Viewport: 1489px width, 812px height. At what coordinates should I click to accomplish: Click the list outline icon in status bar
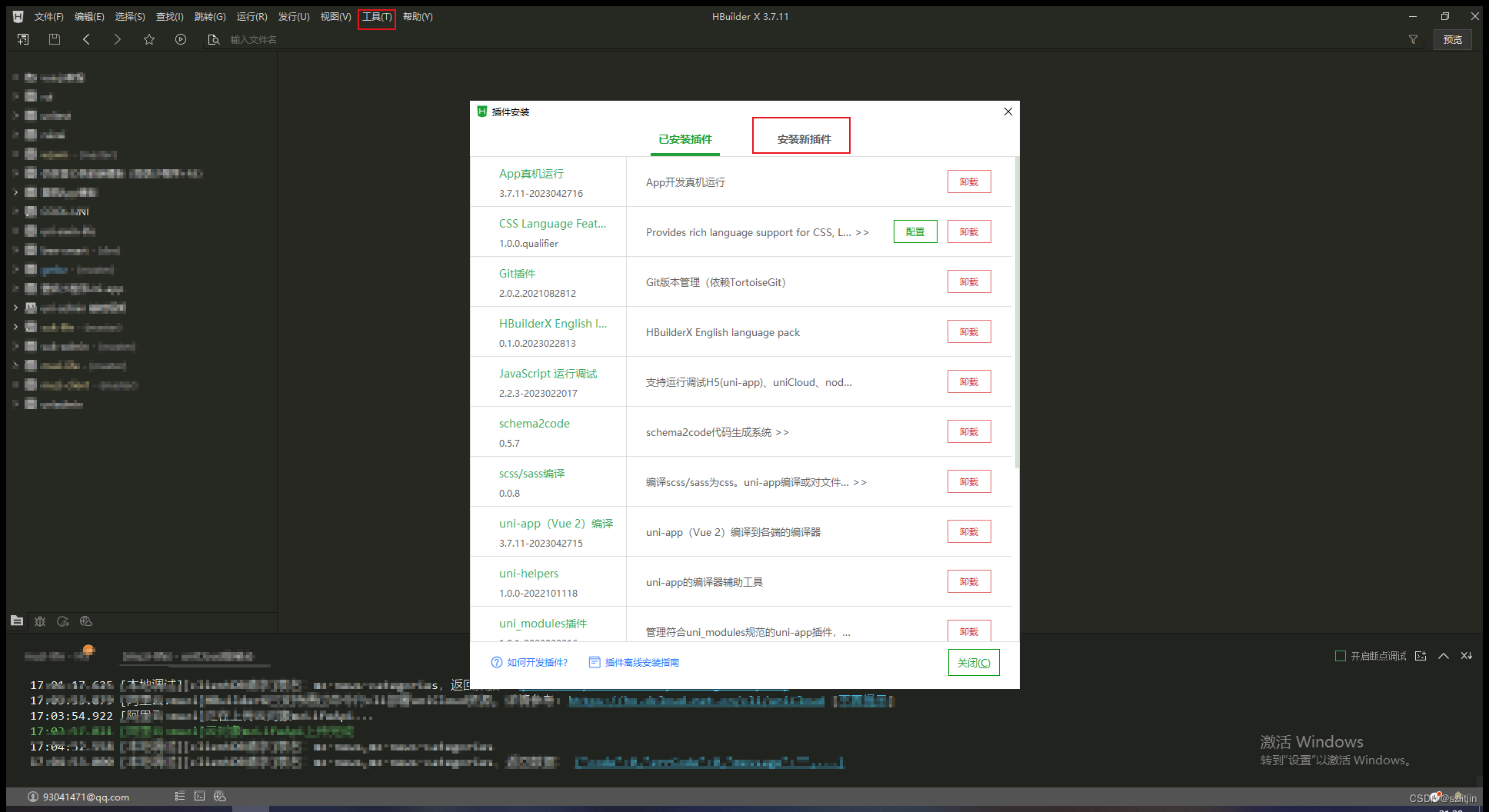[x=179, y=797]
